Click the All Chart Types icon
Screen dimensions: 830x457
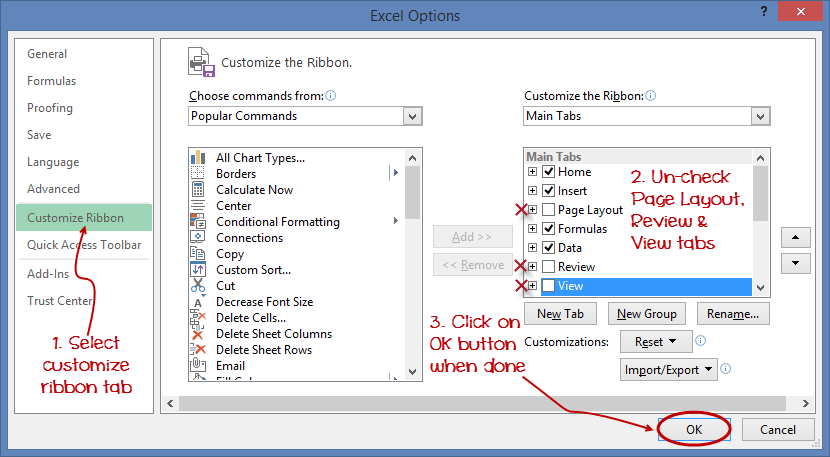pyautogui.click(x=197, y=158)
